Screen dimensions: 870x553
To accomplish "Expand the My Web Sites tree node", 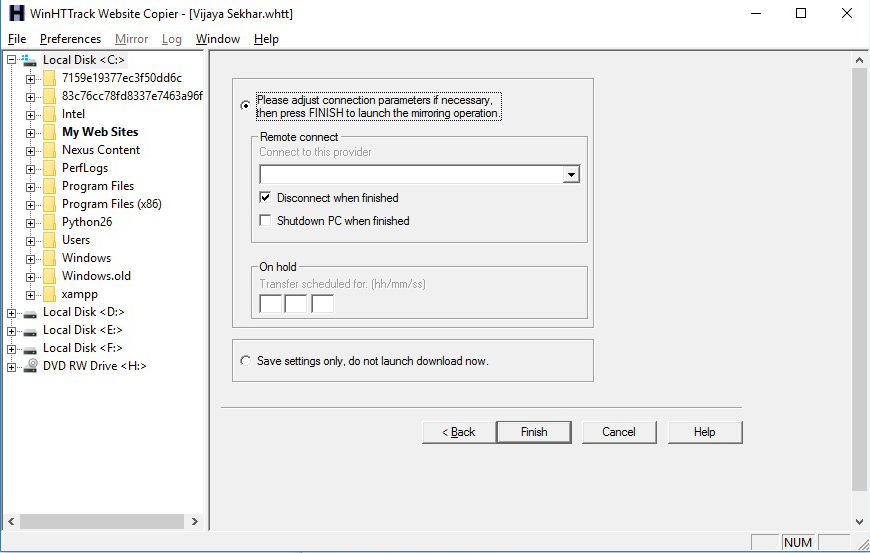I will point(31,132).
